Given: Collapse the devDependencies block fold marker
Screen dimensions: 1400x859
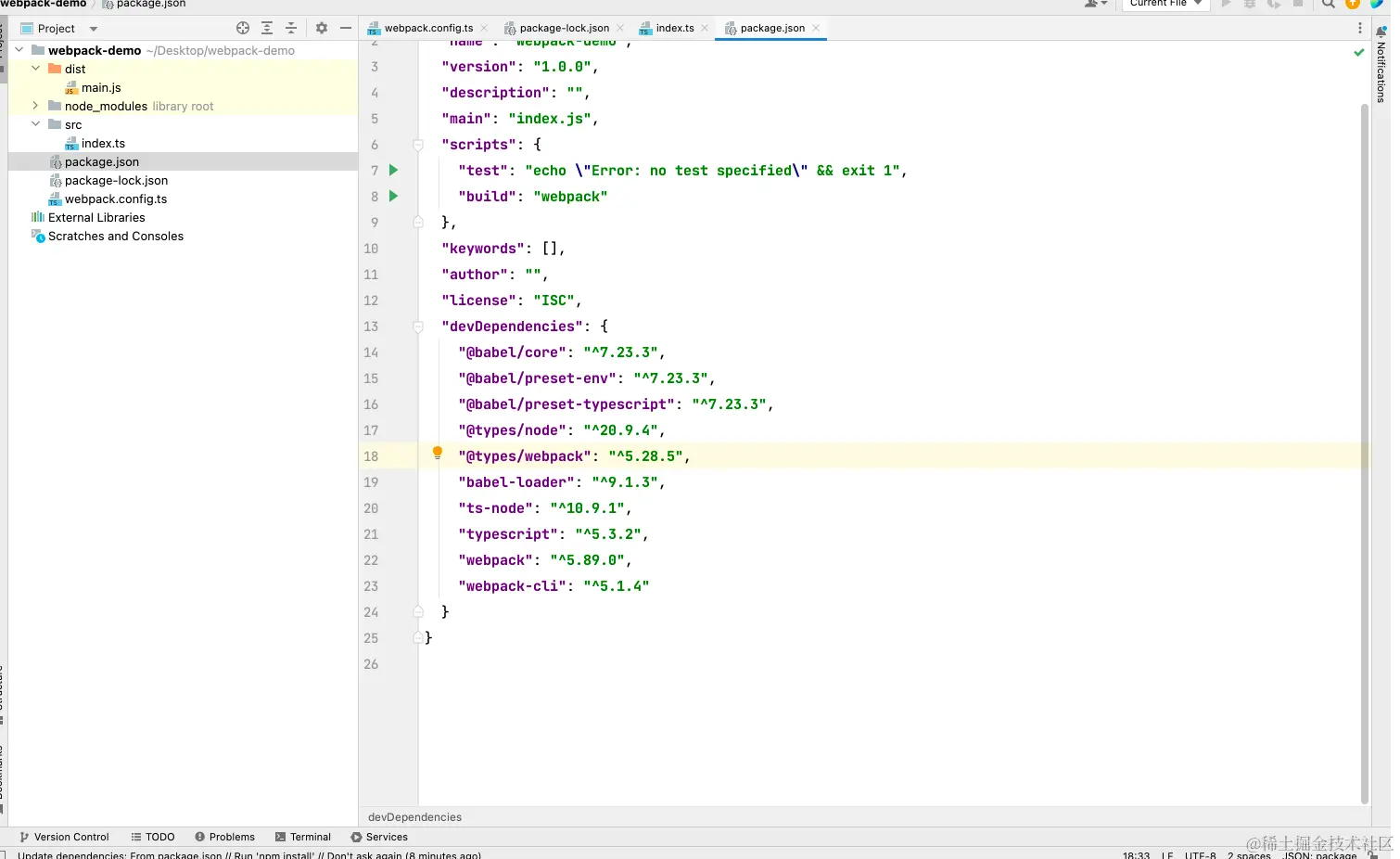Looking at the screenshot, I should tap(418, 327).
